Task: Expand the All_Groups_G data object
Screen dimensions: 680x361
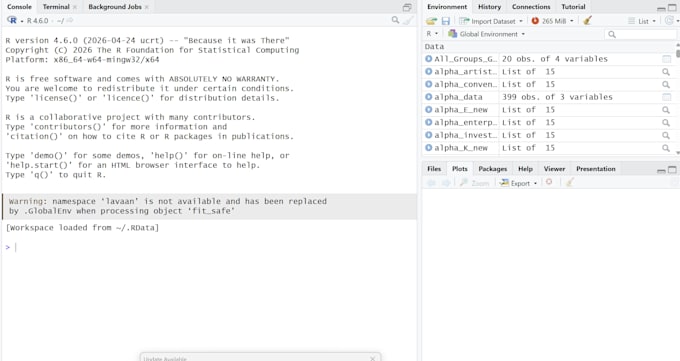Action: click(x=428, y=59)
